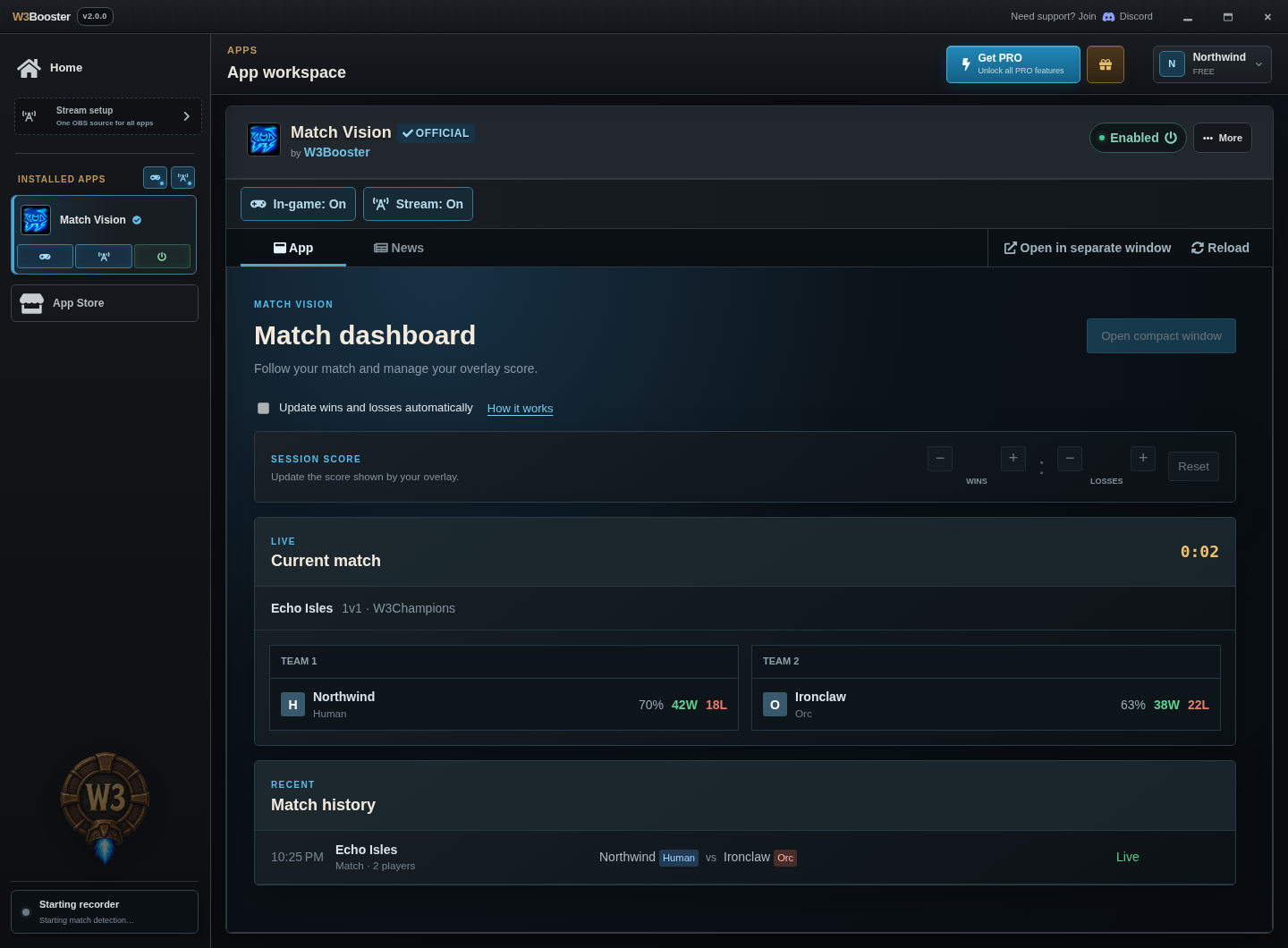Toggle the Stream: On button
1288x948 pixels.
(x=418, y=204)
